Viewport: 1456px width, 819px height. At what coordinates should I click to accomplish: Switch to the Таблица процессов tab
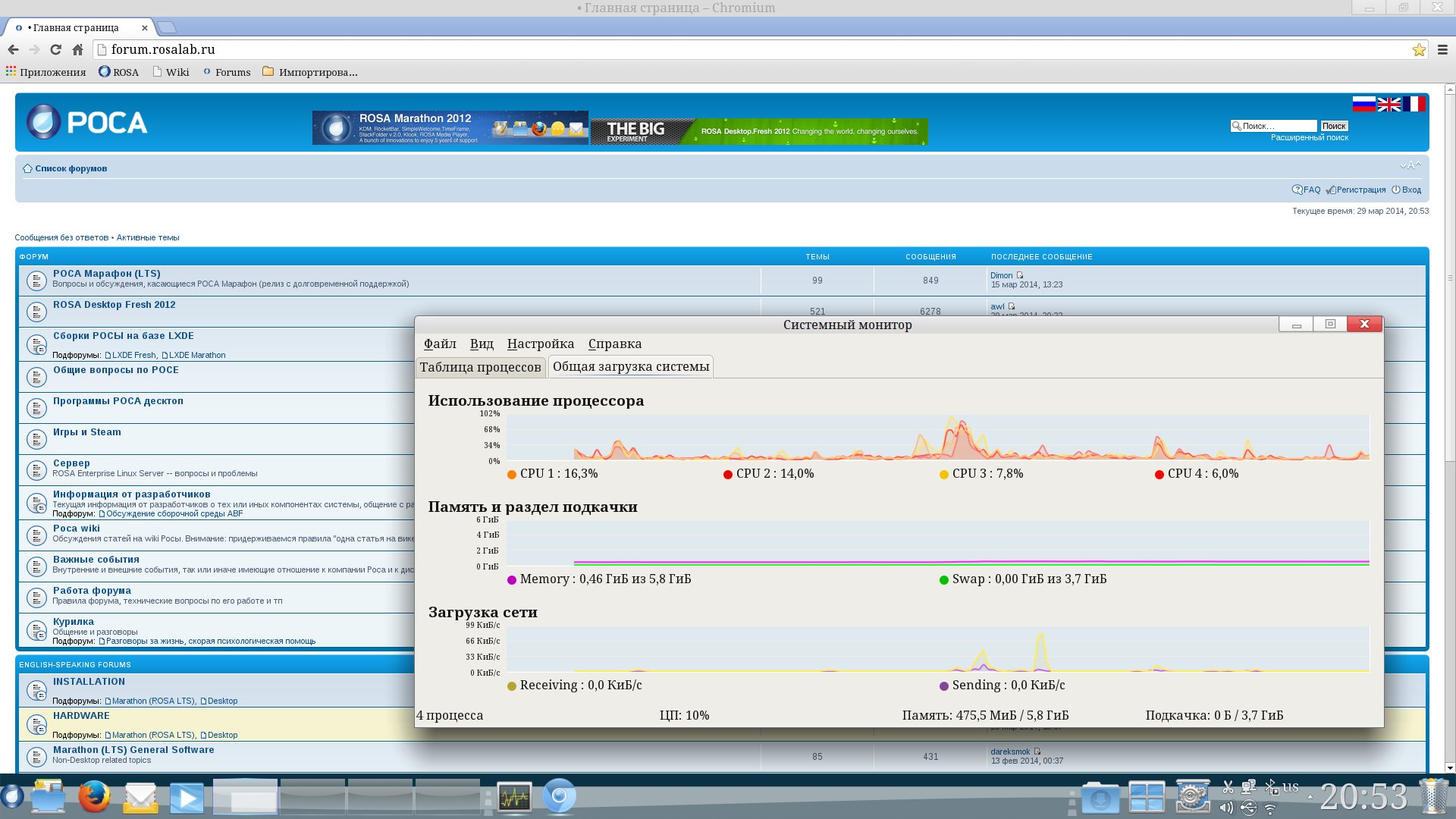pos(480,367)
